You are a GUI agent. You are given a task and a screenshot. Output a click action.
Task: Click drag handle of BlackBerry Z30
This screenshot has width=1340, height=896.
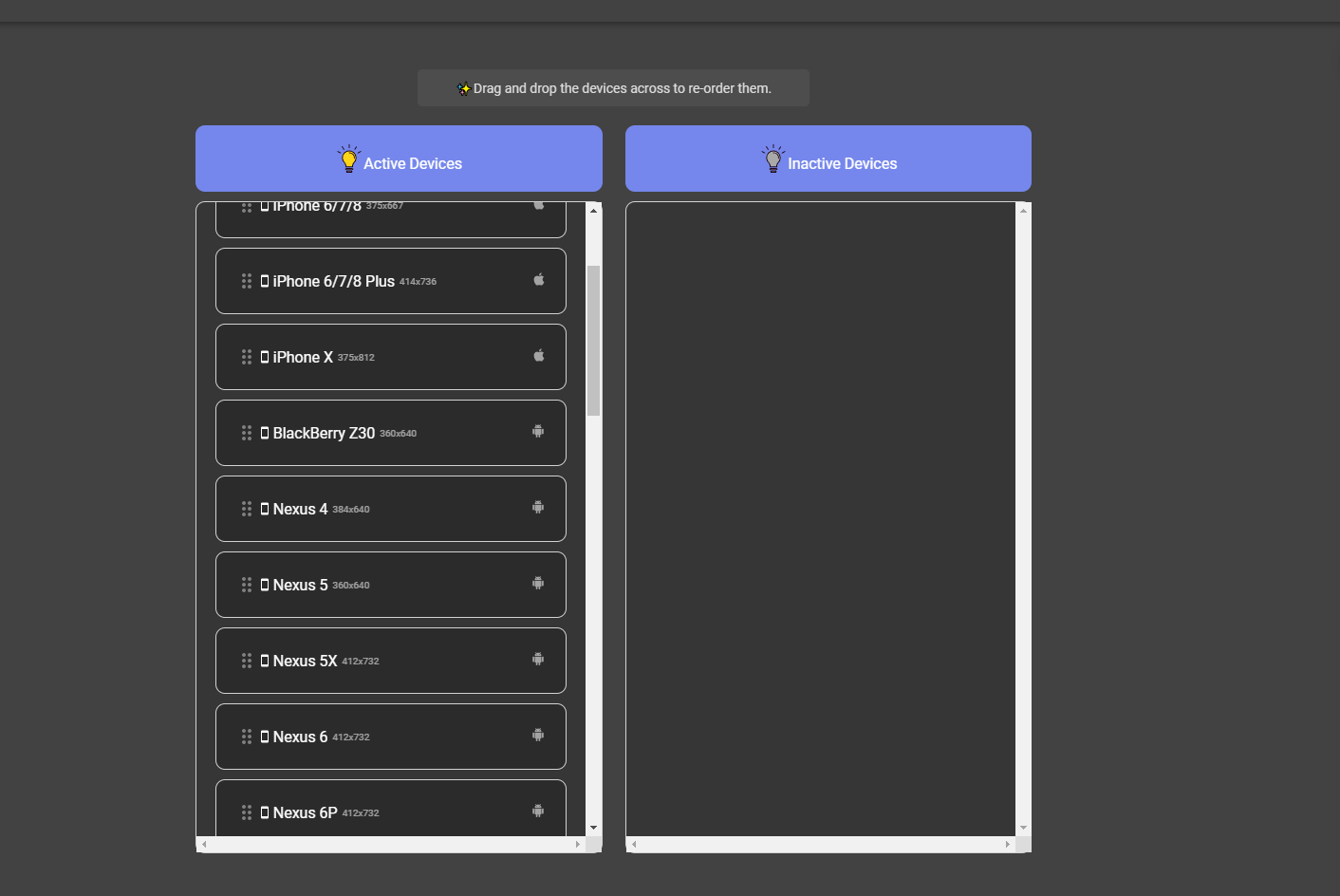coord(247,433)
